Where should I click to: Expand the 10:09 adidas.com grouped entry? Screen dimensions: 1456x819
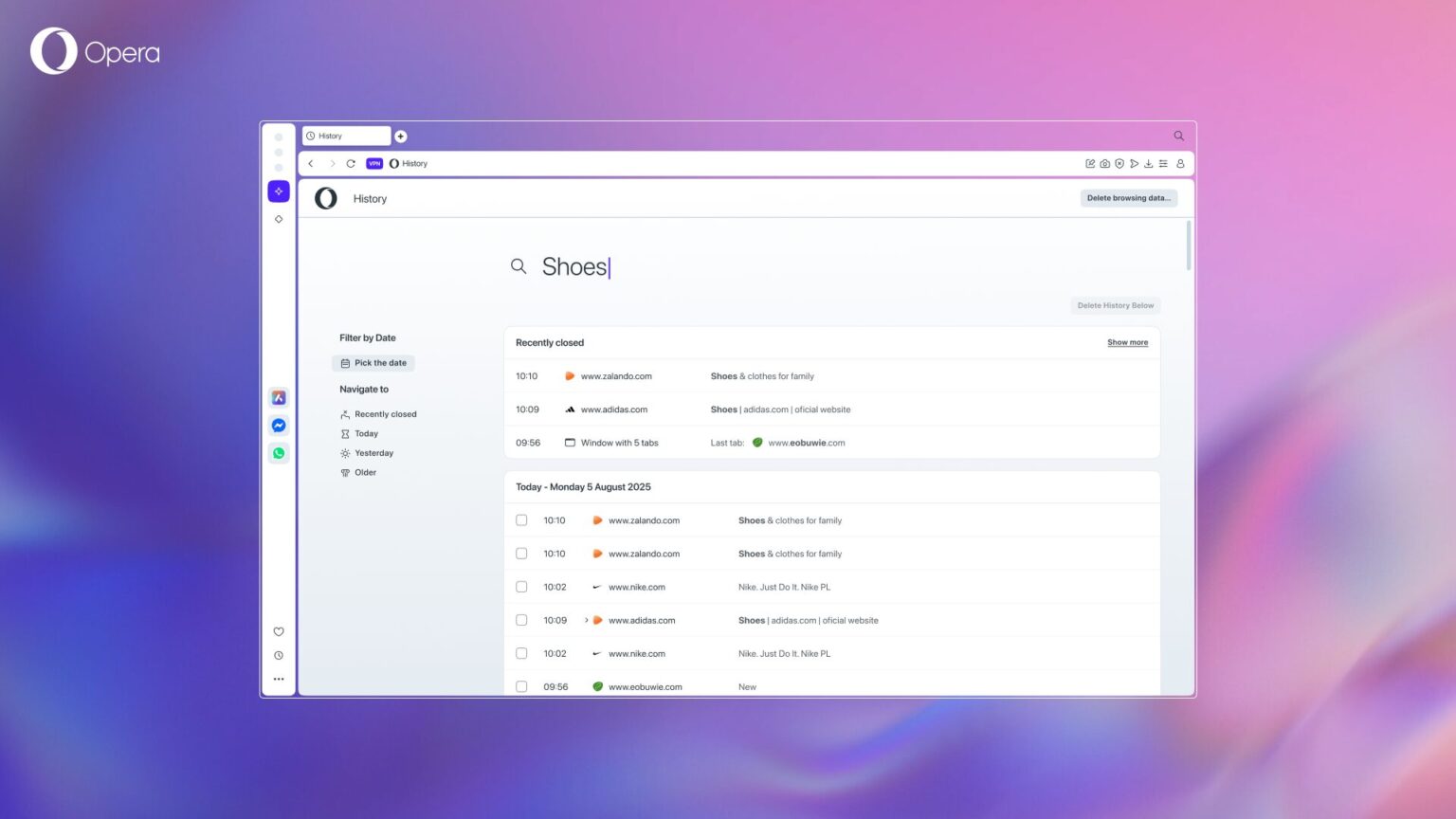[x=586, y=620]
